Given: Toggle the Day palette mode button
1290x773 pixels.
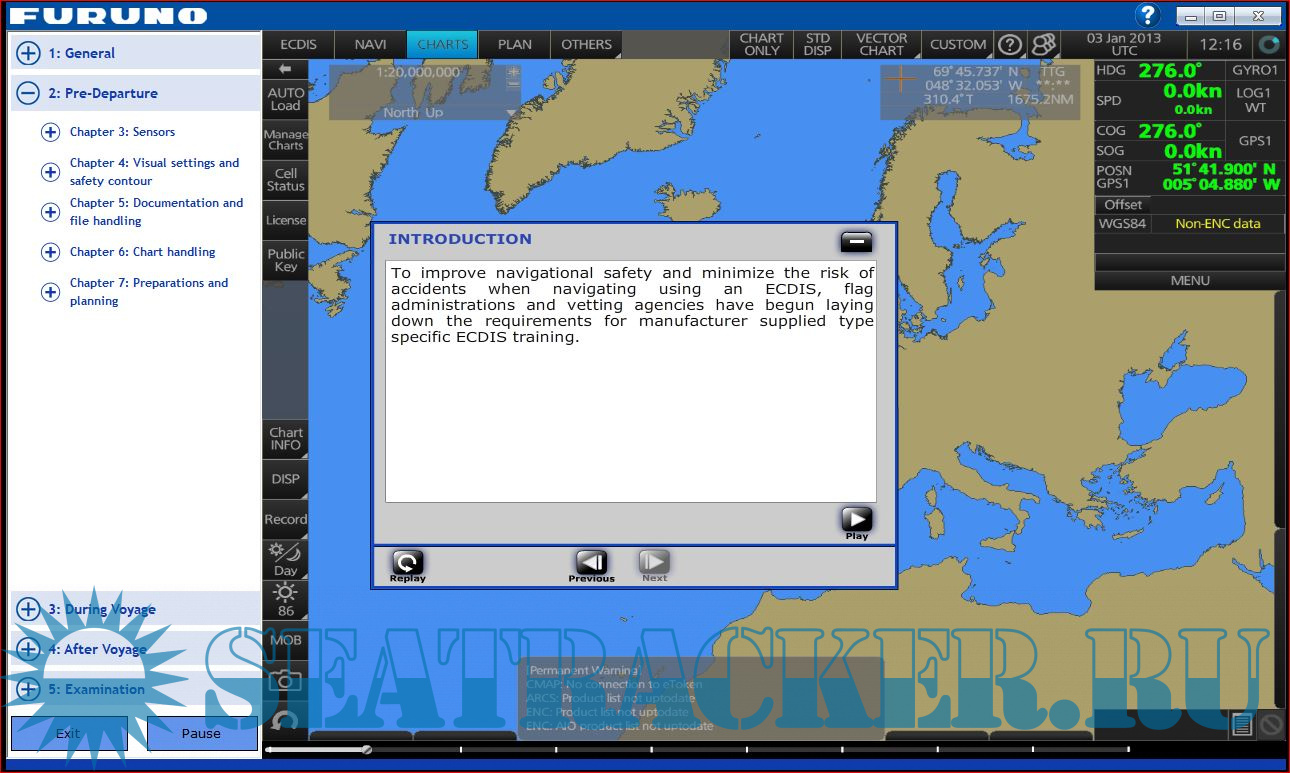Looking at the screenshot, I should pos(285,559).
